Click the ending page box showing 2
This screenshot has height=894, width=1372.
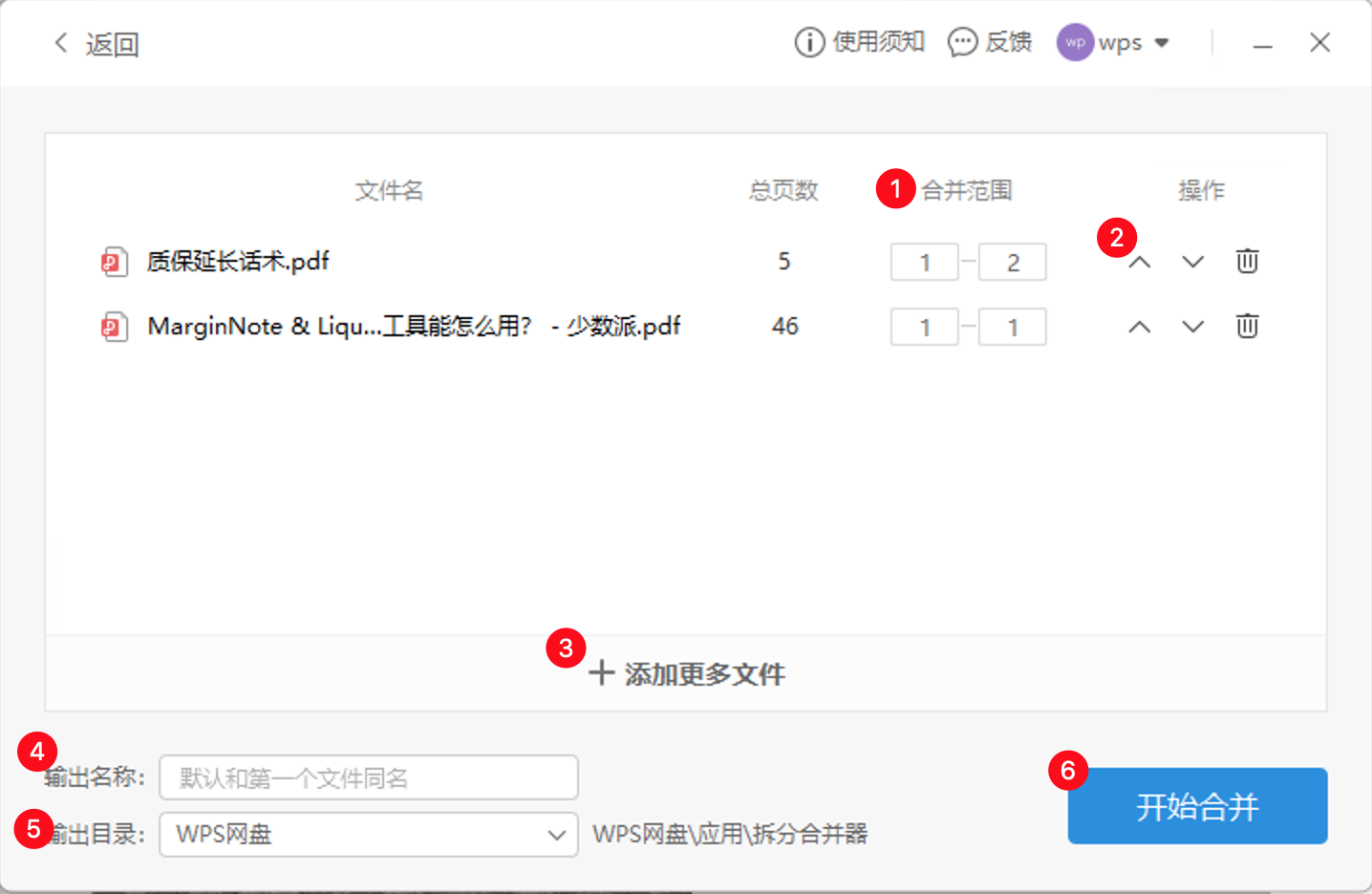[x=1012, y=261]
